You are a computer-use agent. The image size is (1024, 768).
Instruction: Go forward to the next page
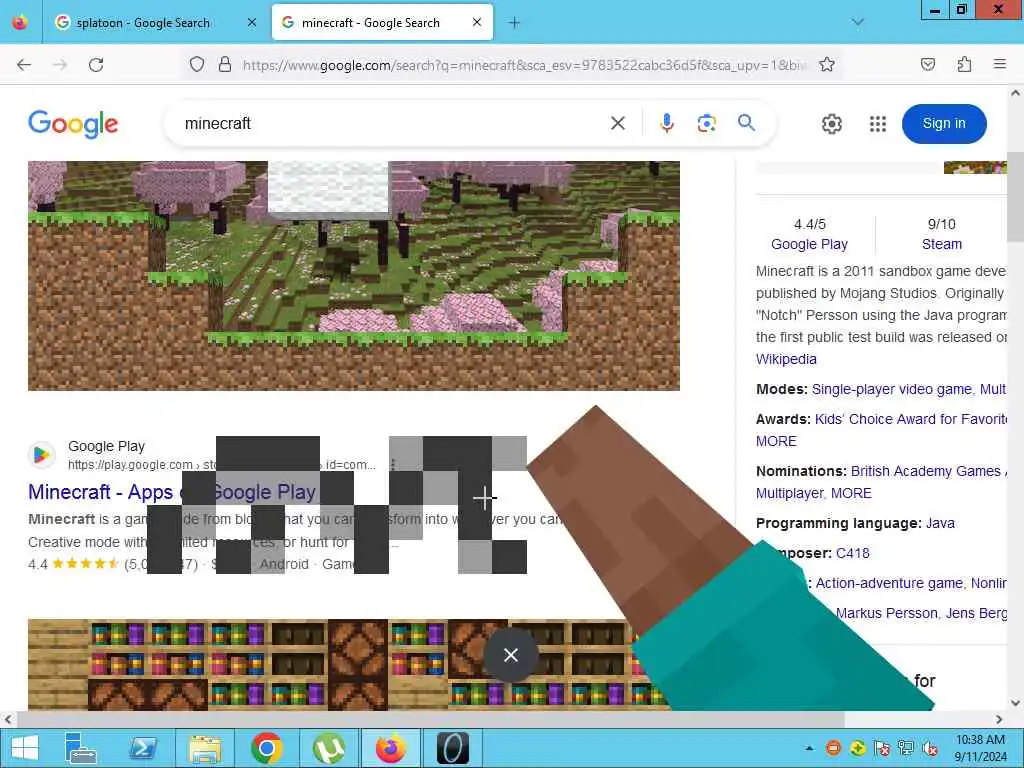60,65
